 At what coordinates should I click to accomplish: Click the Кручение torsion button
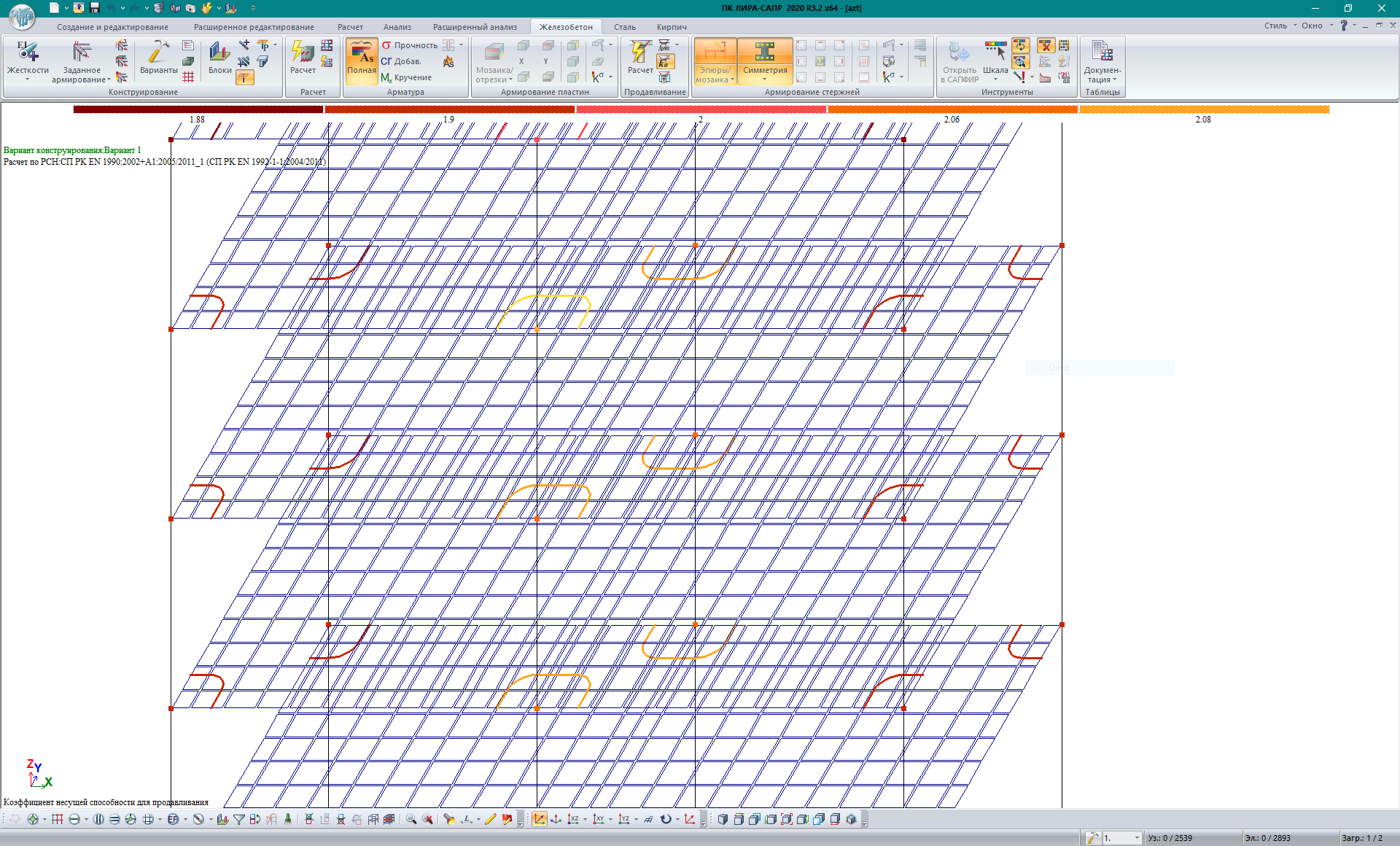[x=407, y=77]
